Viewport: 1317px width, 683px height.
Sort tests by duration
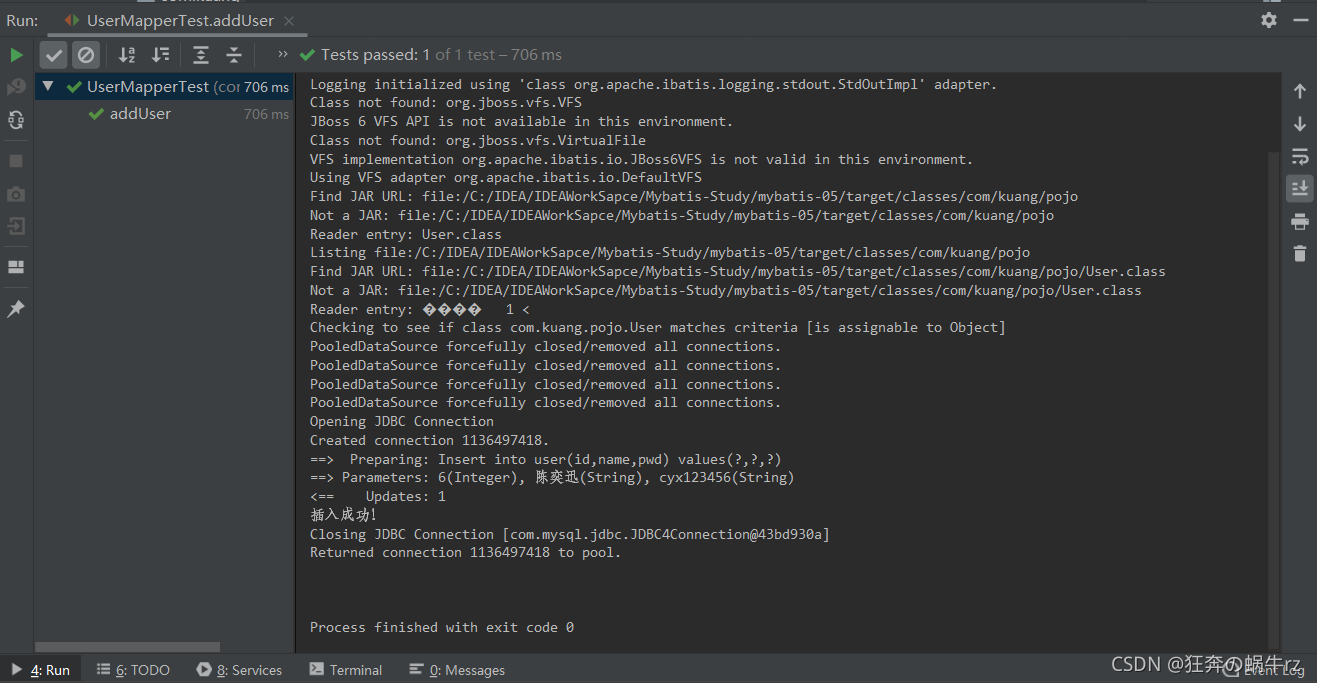[160, 55]
